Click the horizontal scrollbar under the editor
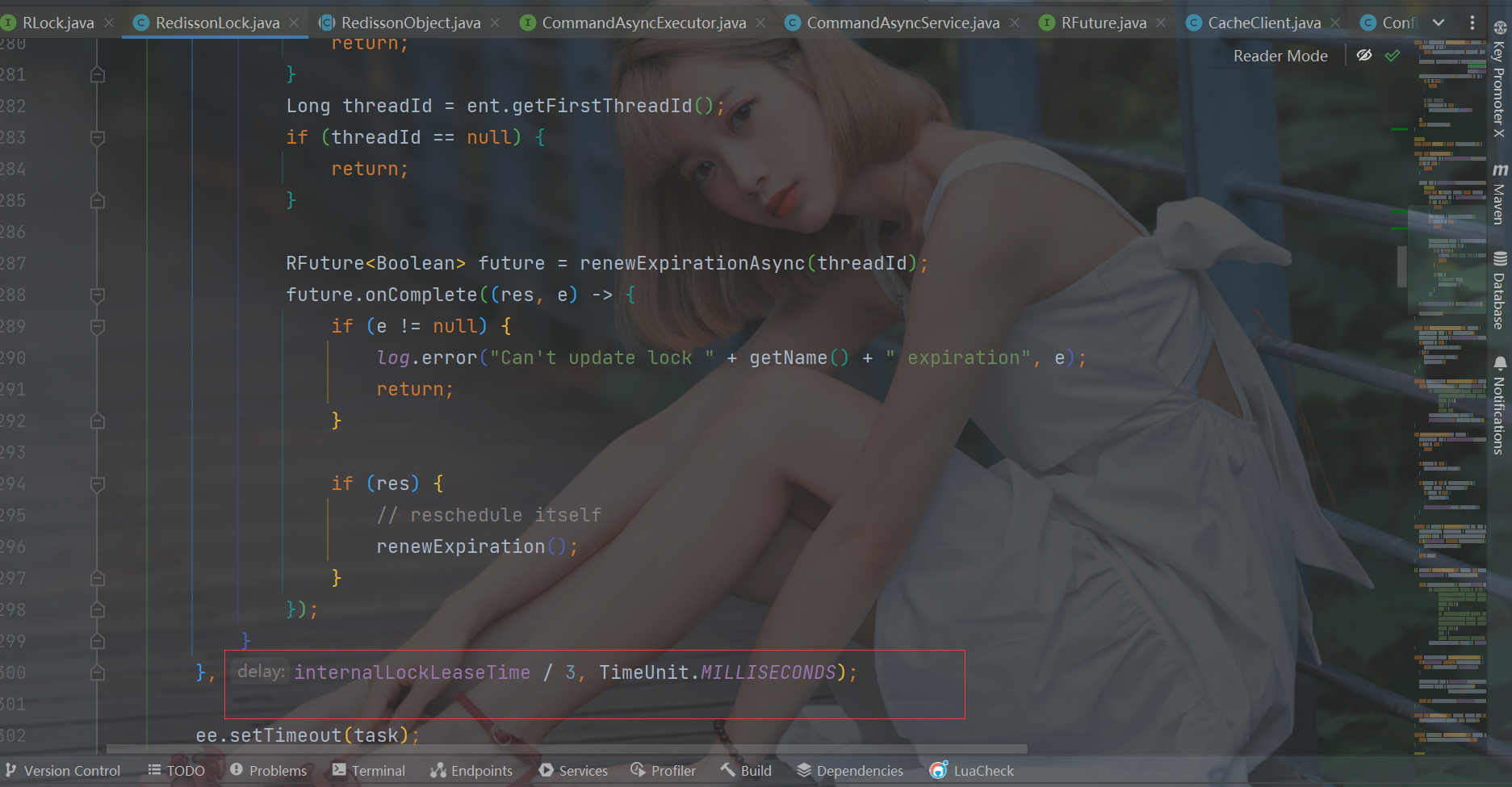Screen dimensions: 1512x787 point(565,749)
